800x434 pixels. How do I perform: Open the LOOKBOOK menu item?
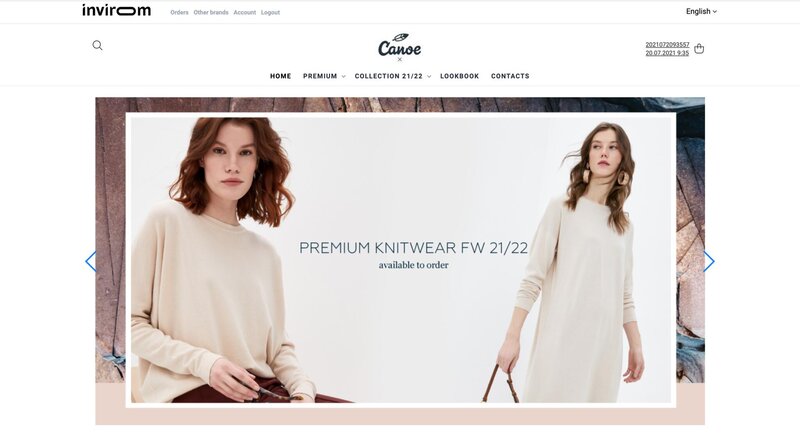click(460, 76)
